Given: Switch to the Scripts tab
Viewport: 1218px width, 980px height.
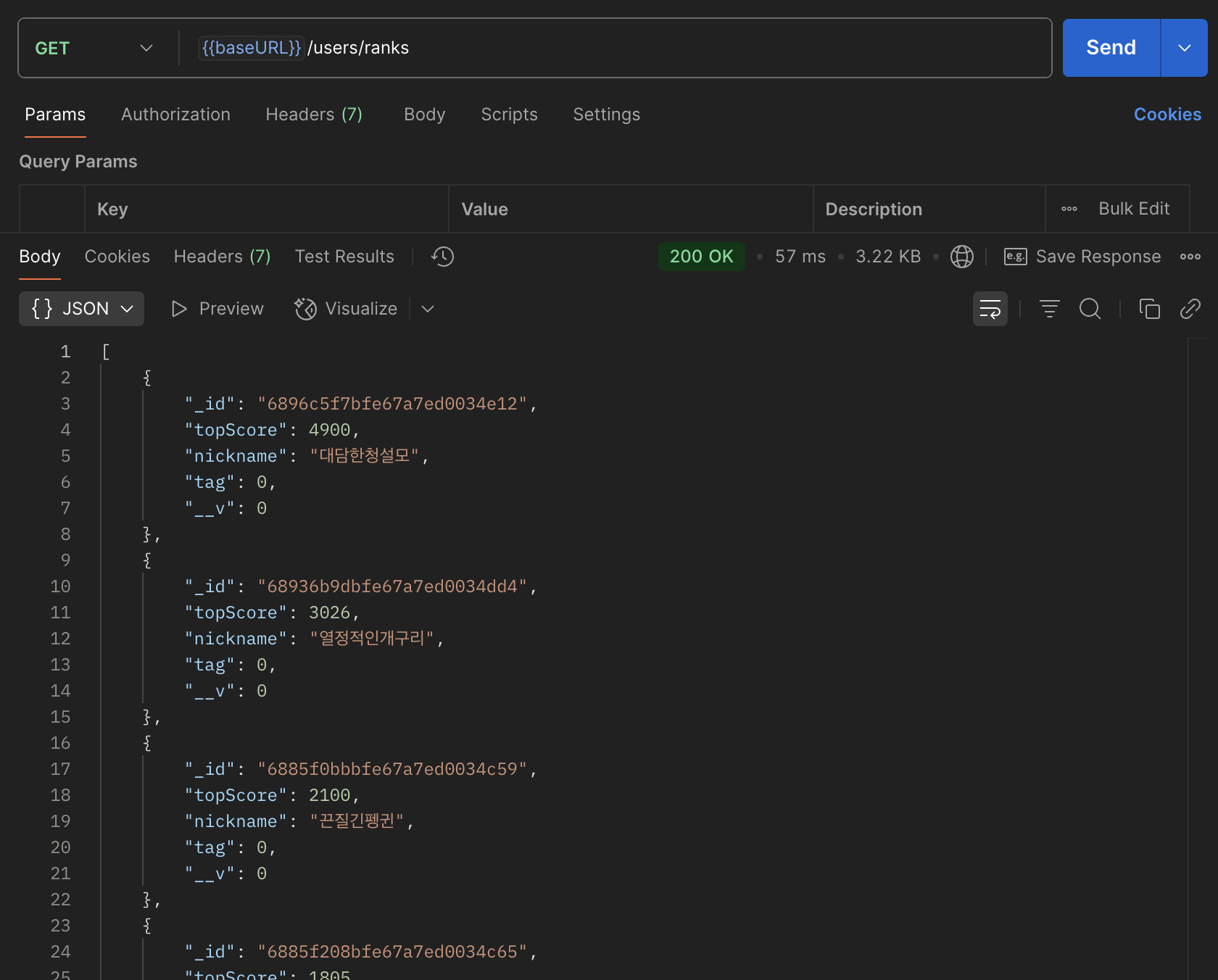Looking at the screenshot, I should pyautogui.click(x=510, y=115).
